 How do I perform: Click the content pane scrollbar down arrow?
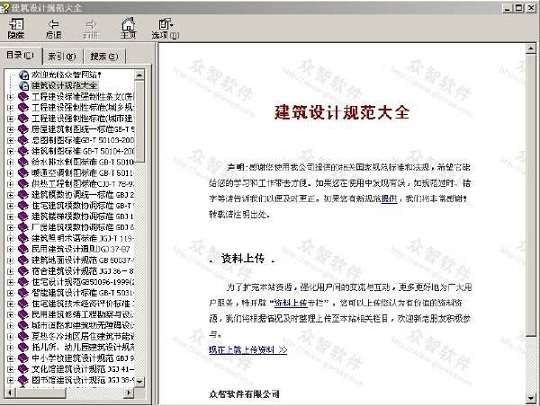[x=531, y=399]
